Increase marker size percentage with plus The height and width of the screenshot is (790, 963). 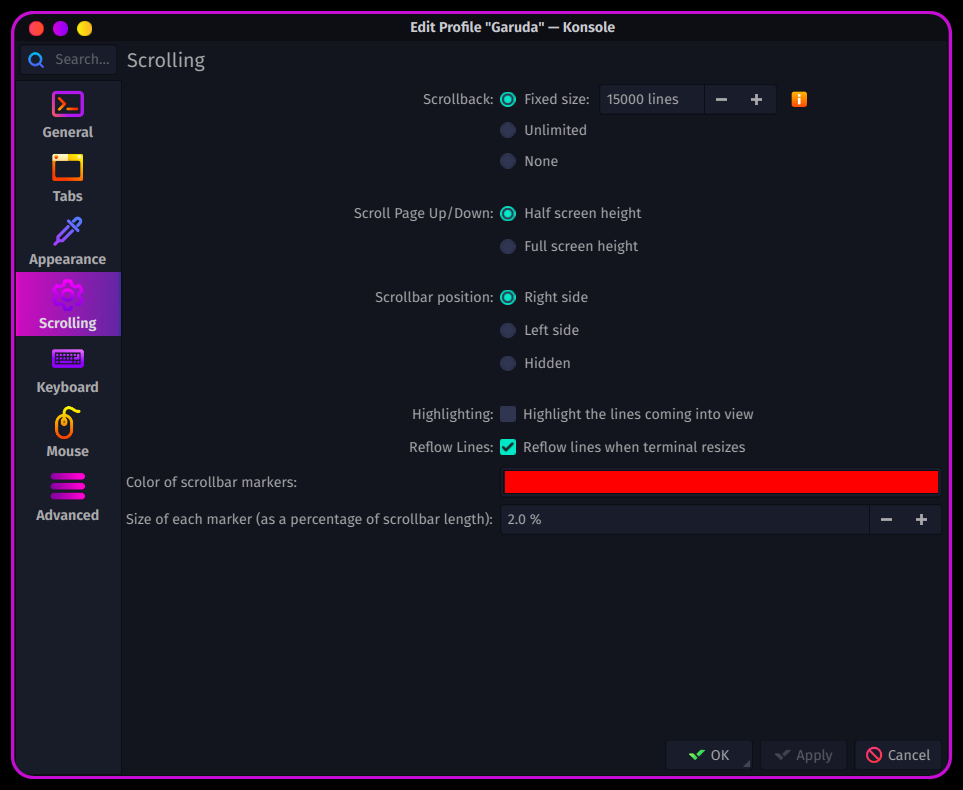[921, 520]
